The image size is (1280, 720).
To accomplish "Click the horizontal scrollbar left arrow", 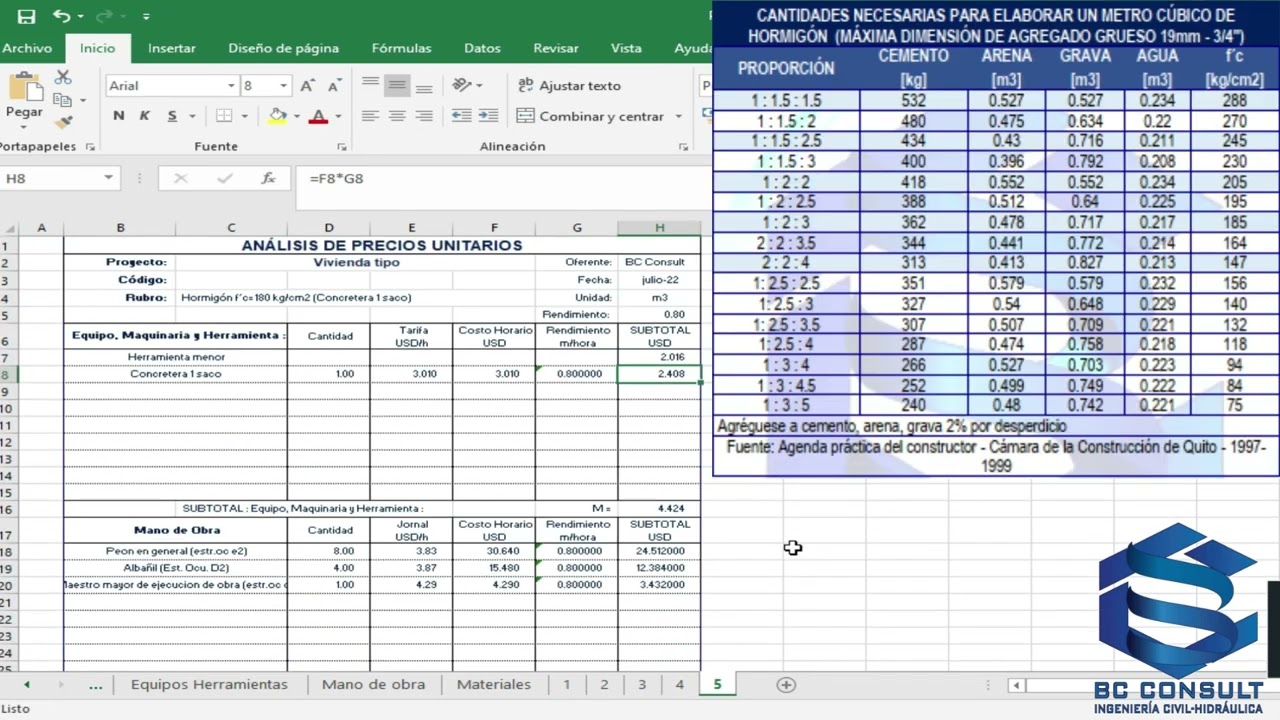I will point(1016,685).
